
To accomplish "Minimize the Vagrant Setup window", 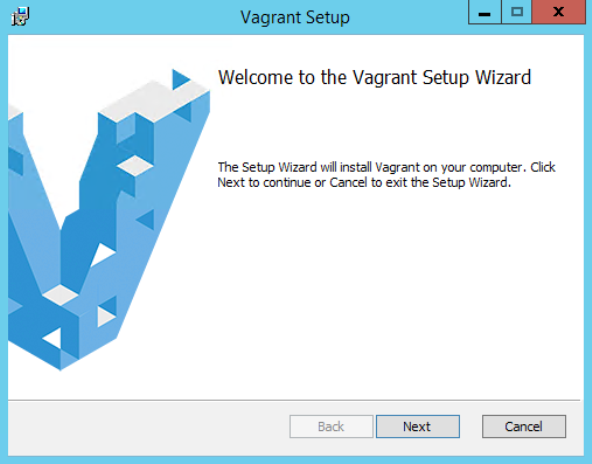I will [485, 12].
